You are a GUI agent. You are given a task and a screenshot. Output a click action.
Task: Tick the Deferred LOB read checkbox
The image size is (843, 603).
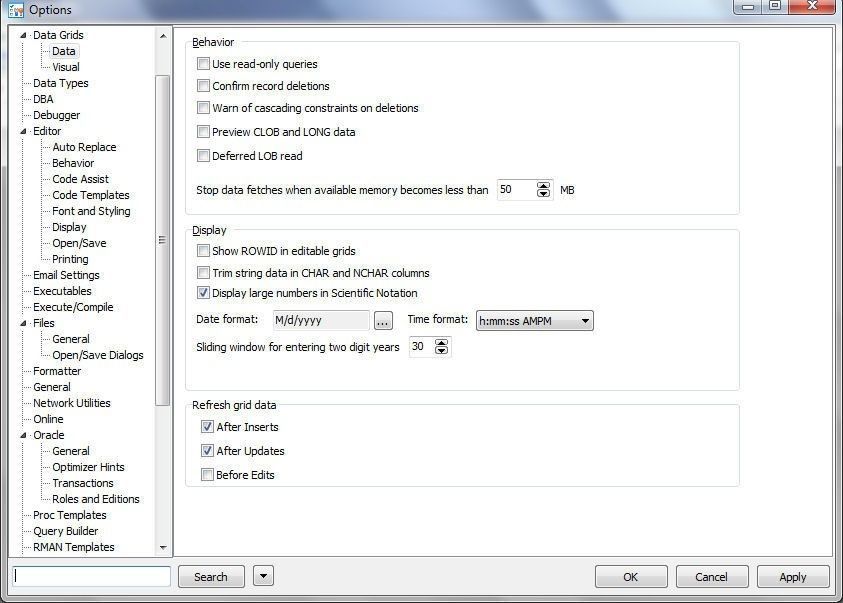tap(203, 156)
